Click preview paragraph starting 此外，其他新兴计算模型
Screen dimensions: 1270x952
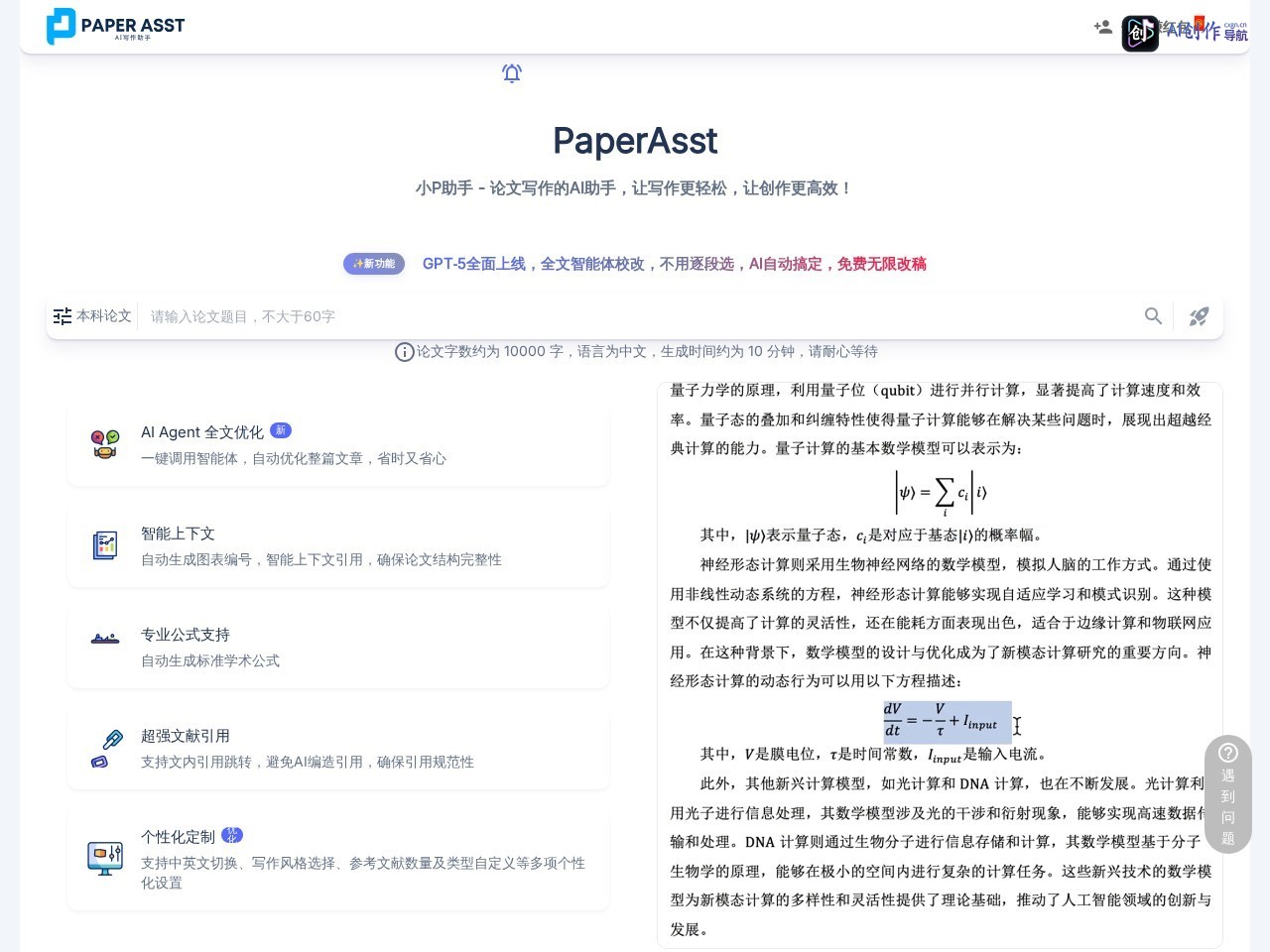(x=941, y=856)
